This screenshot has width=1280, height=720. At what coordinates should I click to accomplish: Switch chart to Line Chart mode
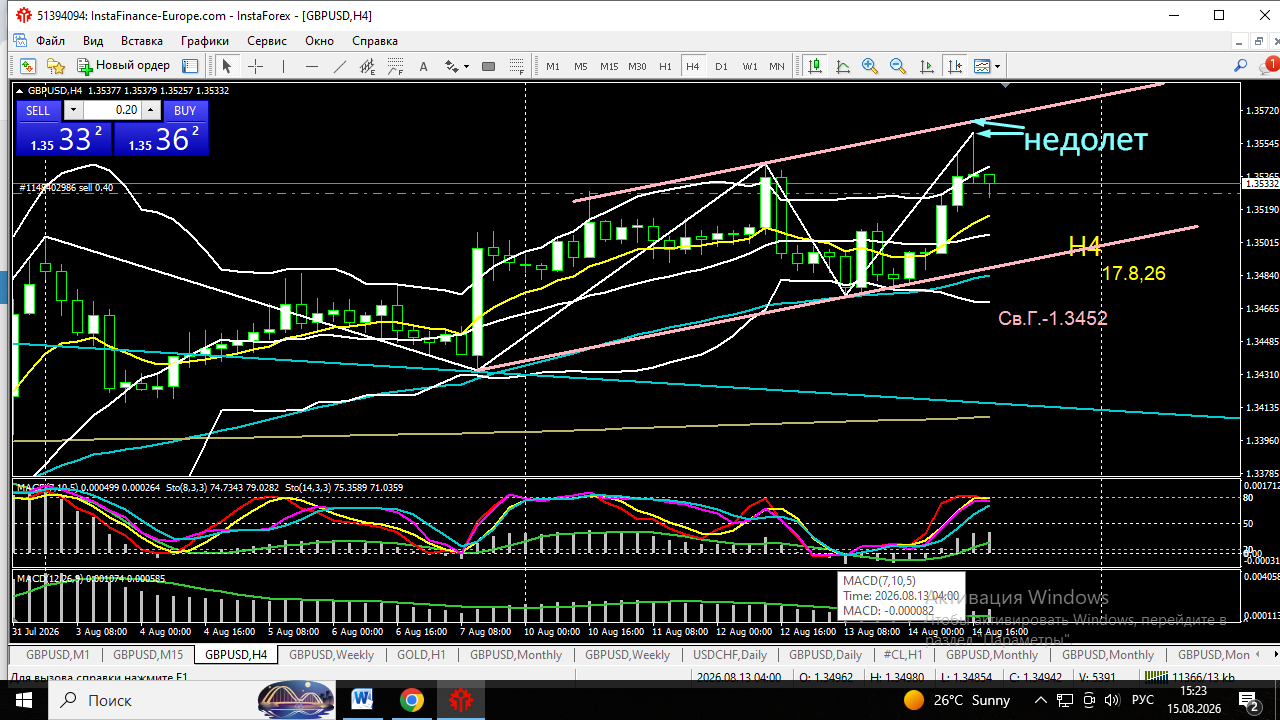pos(843,66)
